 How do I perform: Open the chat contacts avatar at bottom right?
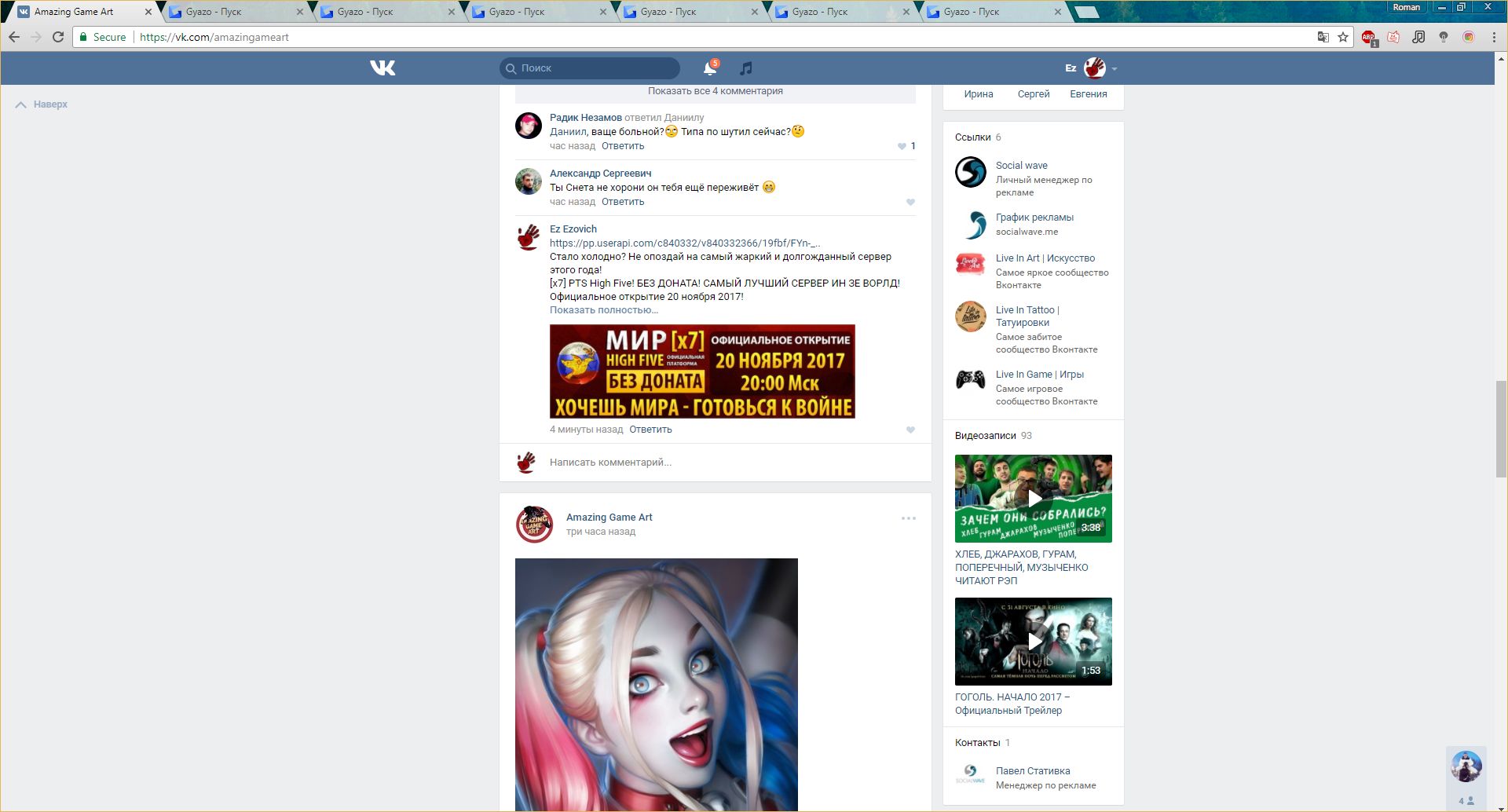pos(1466,766)
